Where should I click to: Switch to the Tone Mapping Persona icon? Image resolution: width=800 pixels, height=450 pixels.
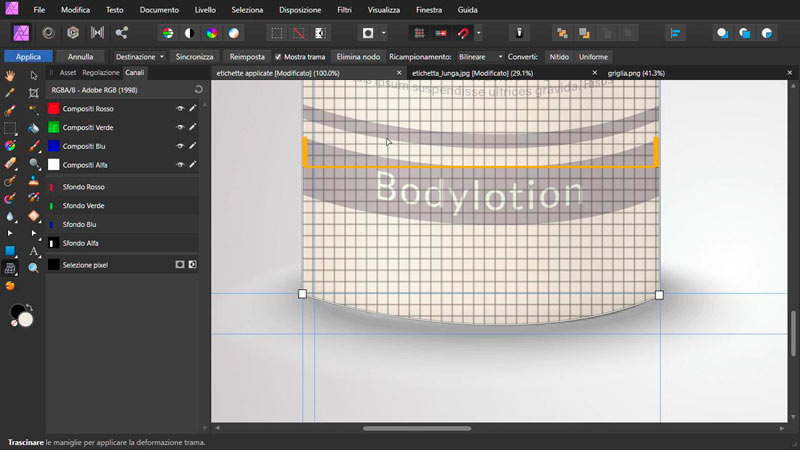pos(97,33)
